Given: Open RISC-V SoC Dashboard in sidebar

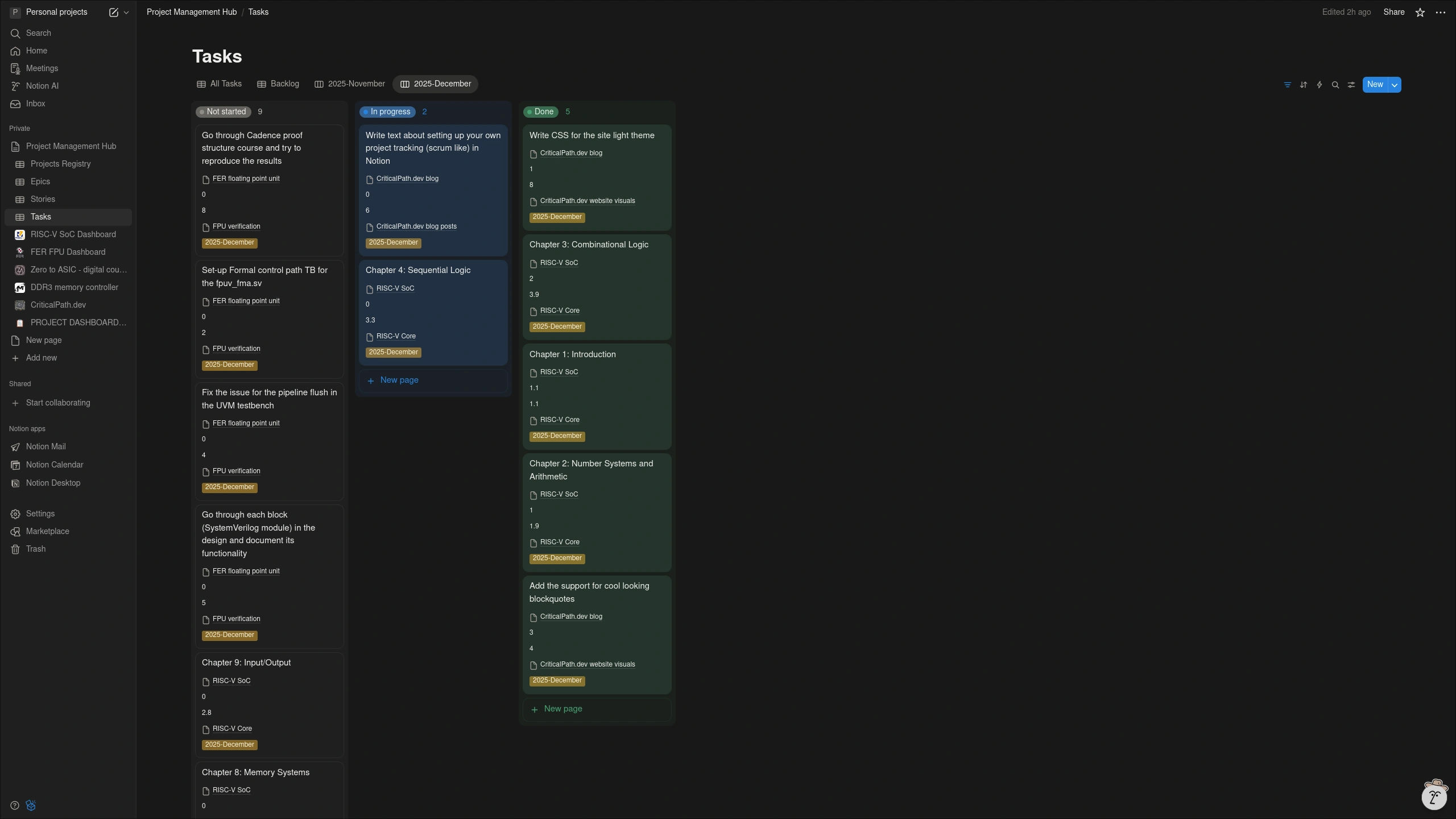Looking at the screenshot, I should (73, 234).
